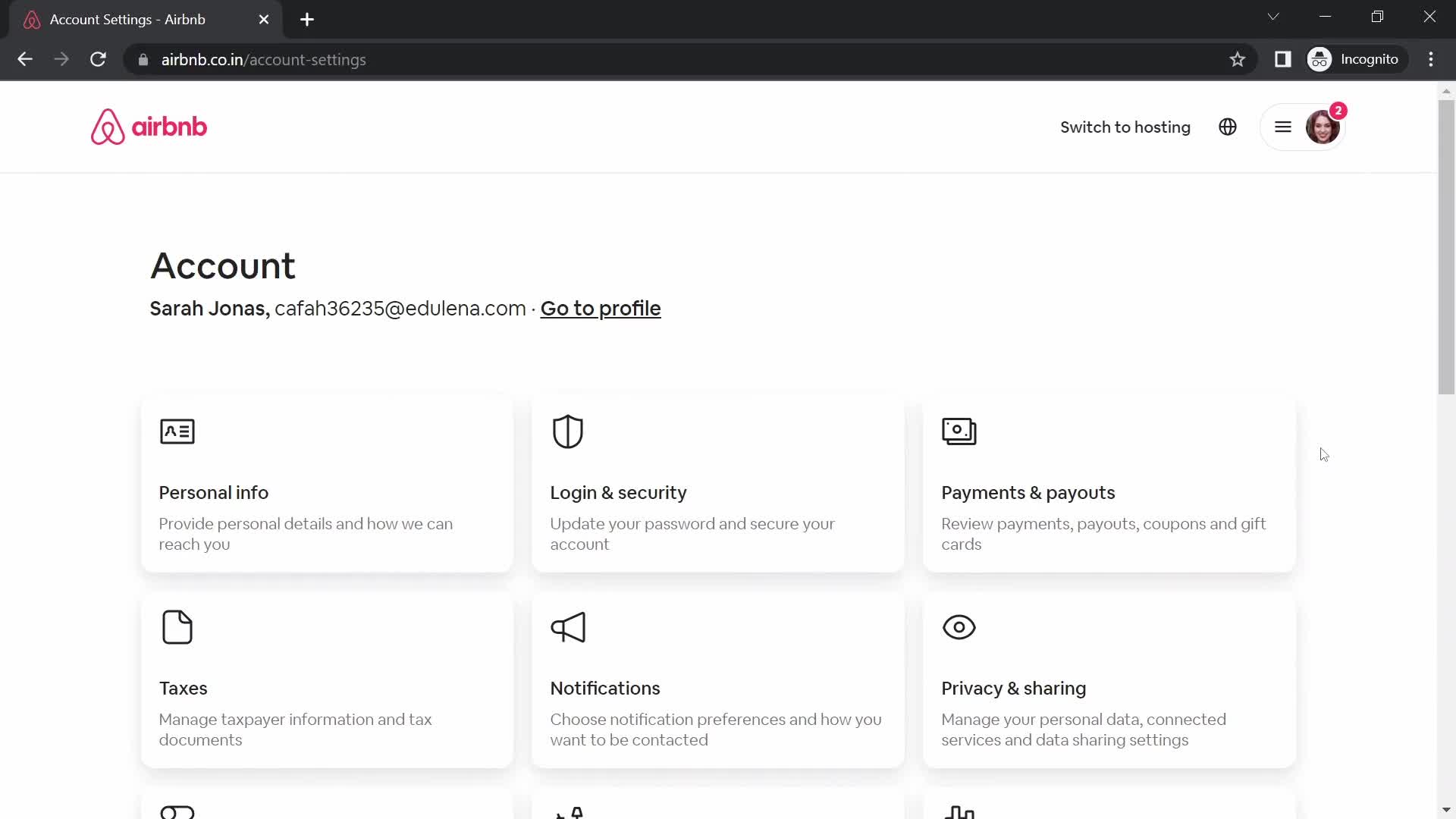Image resolution: width=1456 pixels, height=819 pixels.
Task: Click the Personal info ID card icon
Action: coord(177,431)
